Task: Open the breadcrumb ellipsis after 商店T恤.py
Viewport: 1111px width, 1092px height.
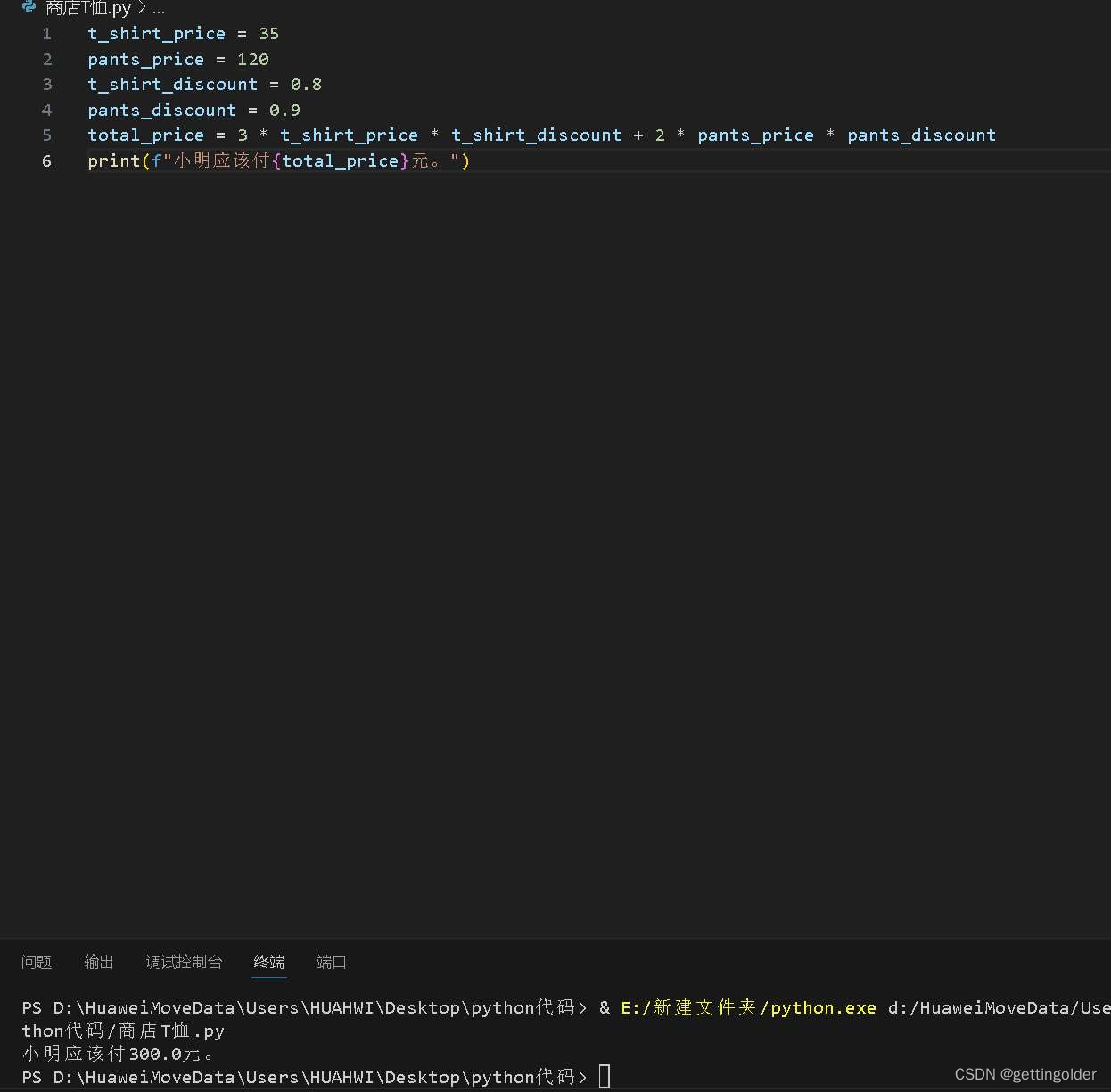Action: coord(159,9)
